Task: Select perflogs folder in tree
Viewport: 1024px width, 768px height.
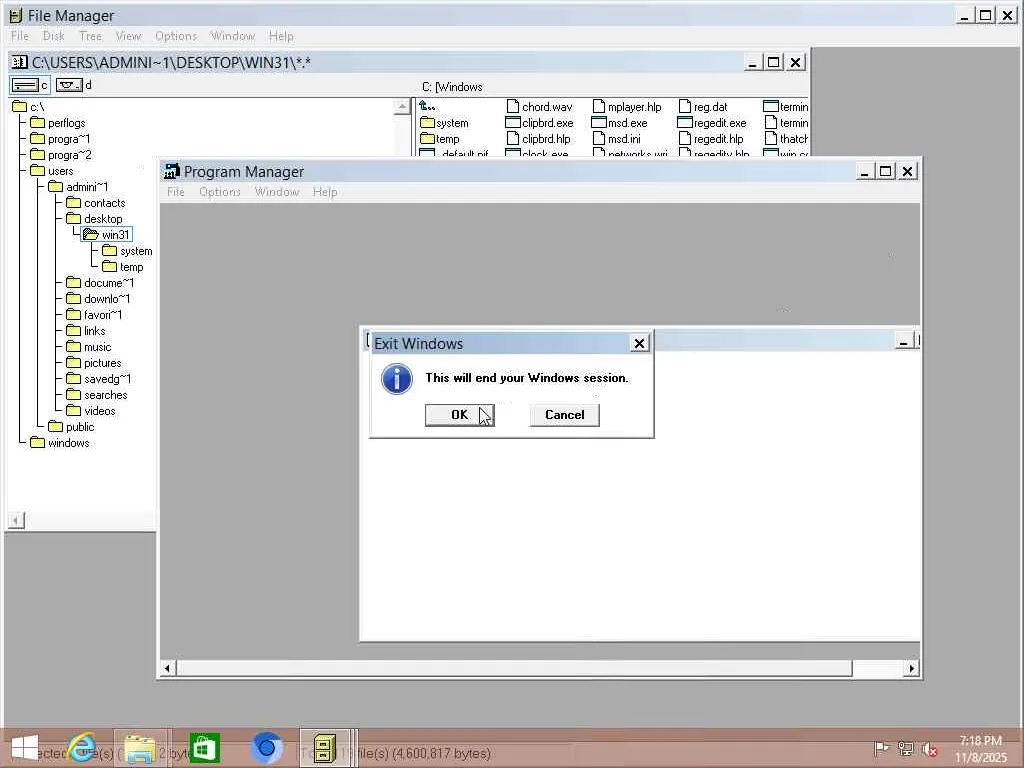Action: click(x=57, y=123)
